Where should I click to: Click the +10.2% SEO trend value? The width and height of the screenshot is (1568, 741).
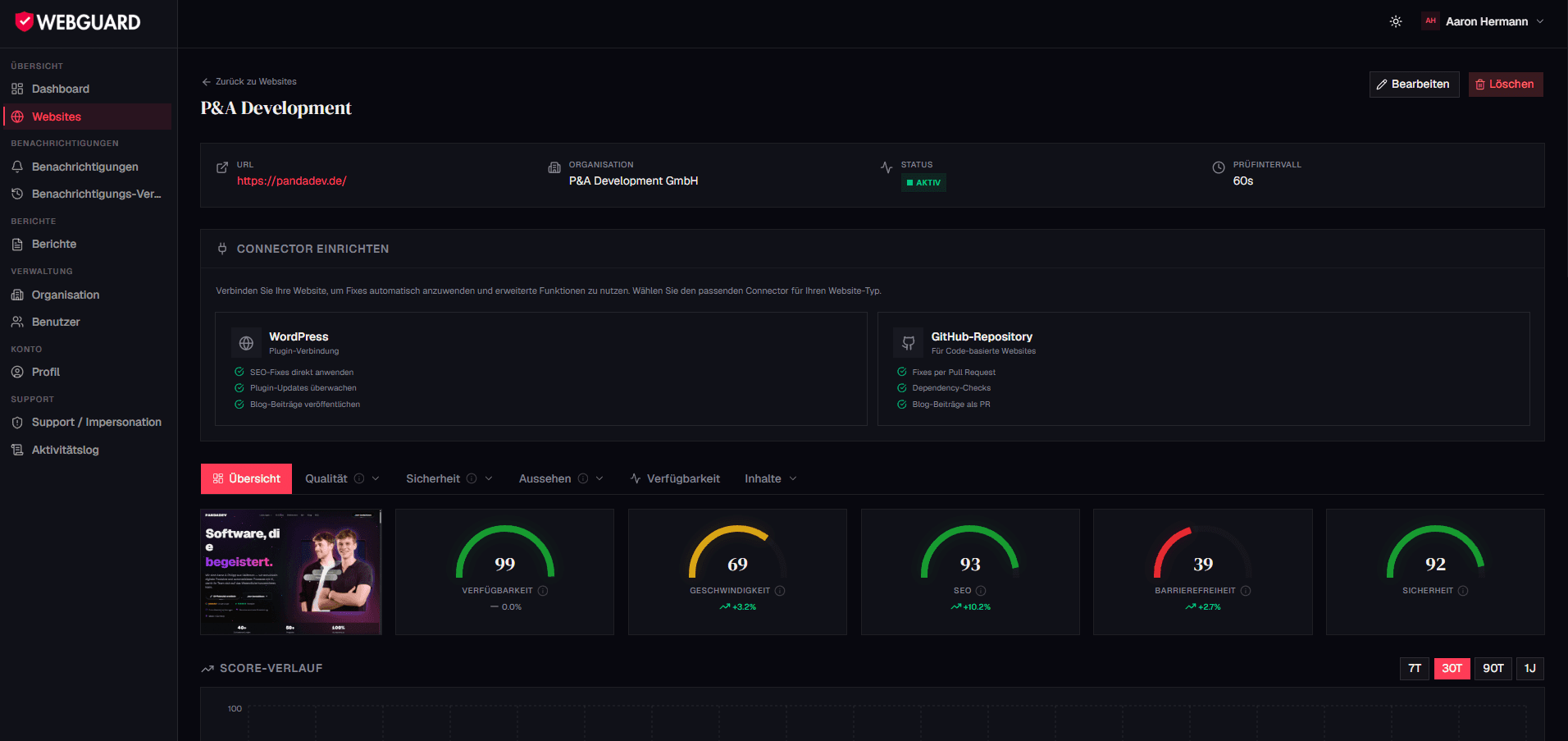[x=971, y=607]
